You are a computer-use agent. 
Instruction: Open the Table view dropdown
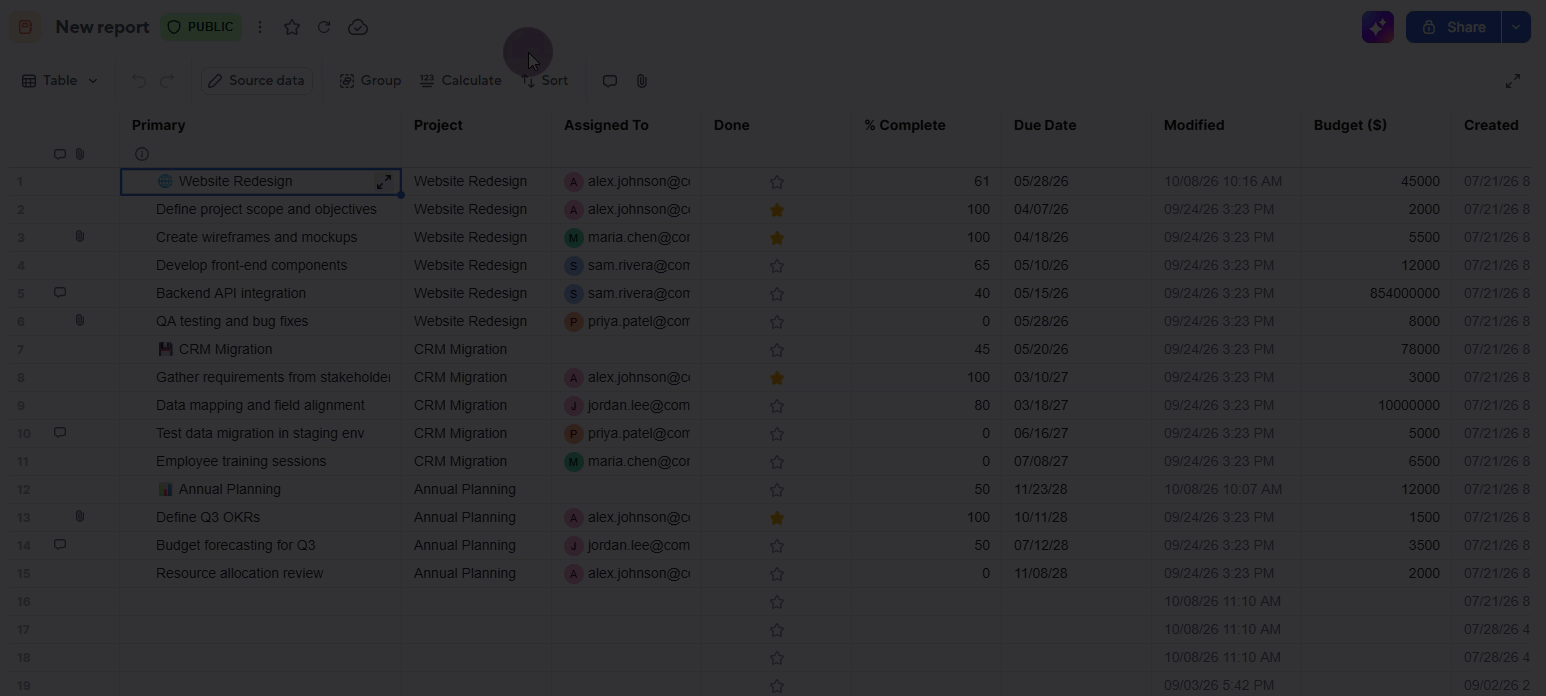point(60,81)
